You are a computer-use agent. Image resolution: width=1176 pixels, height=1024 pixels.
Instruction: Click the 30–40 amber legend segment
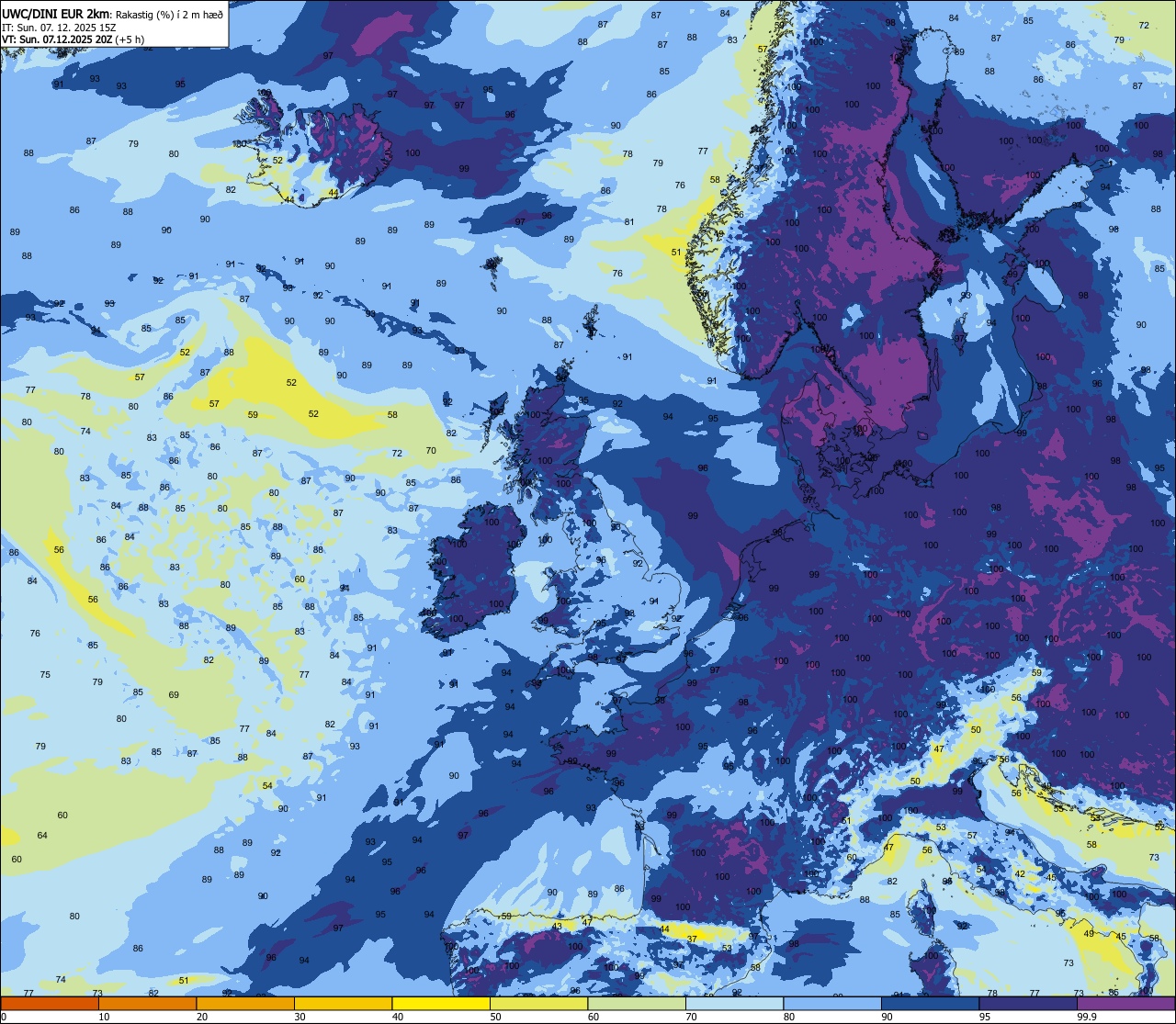coord(343,1003)
